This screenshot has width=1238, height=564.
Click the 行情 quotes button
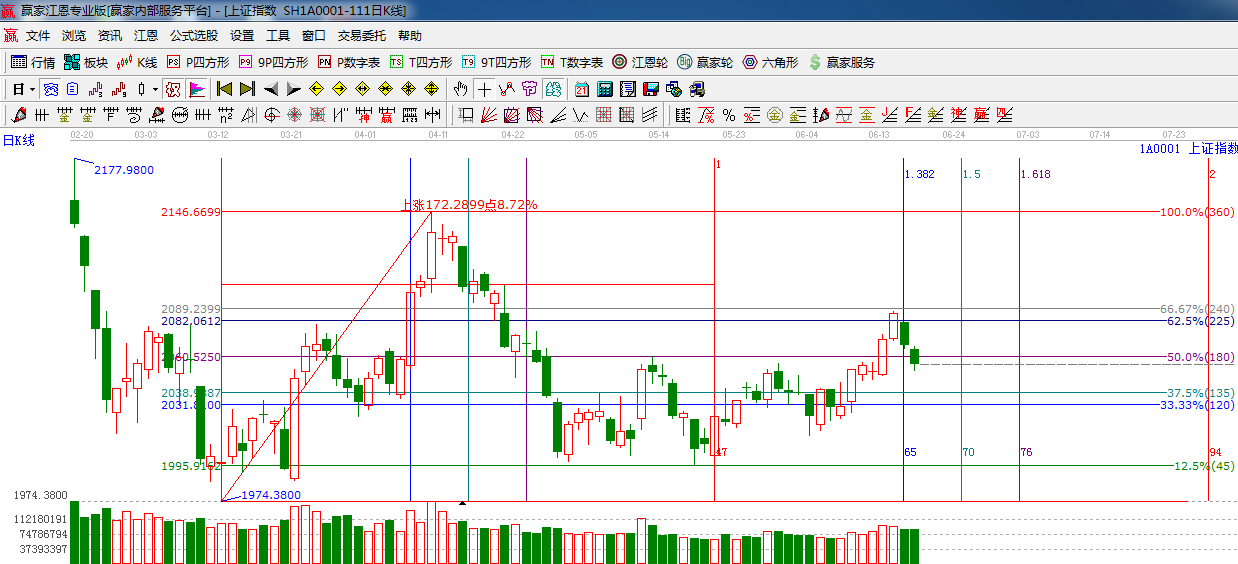click(x=33, y=62)
